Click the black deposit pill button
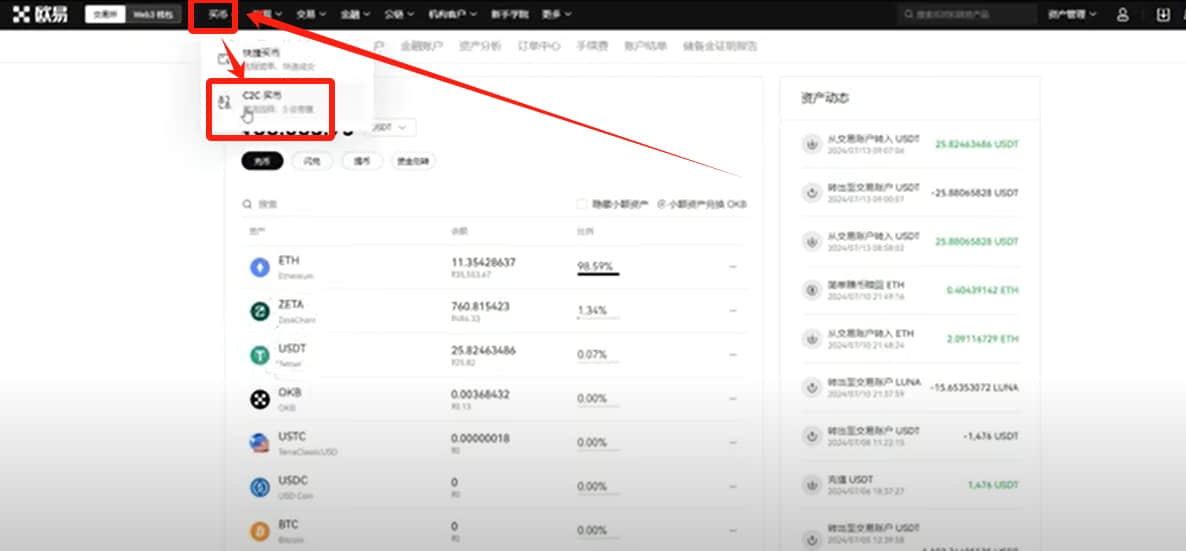The height and width of the screenshot is (551, 1186). click(262, 161)
